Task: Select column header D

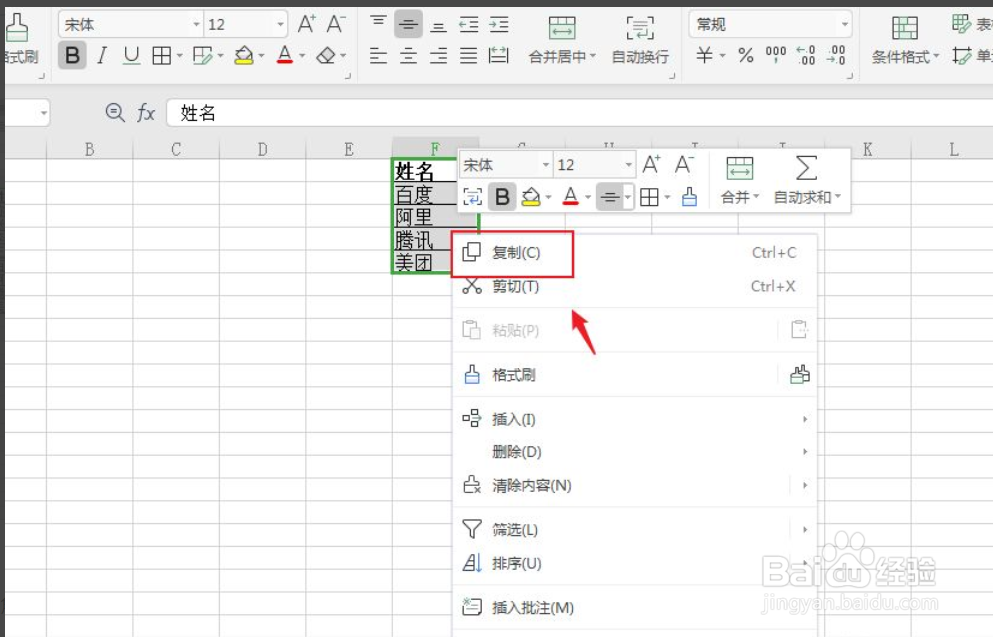Action: click(x=263, y=149)
